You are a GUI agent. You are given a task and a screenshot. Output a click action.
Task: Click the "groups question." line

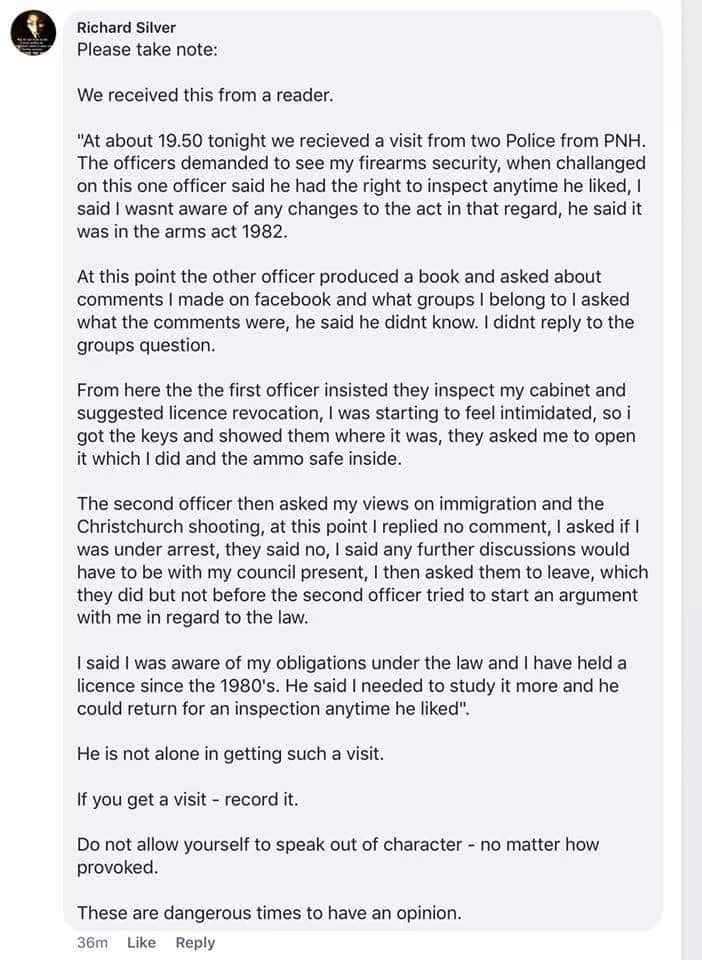[146, 345]
